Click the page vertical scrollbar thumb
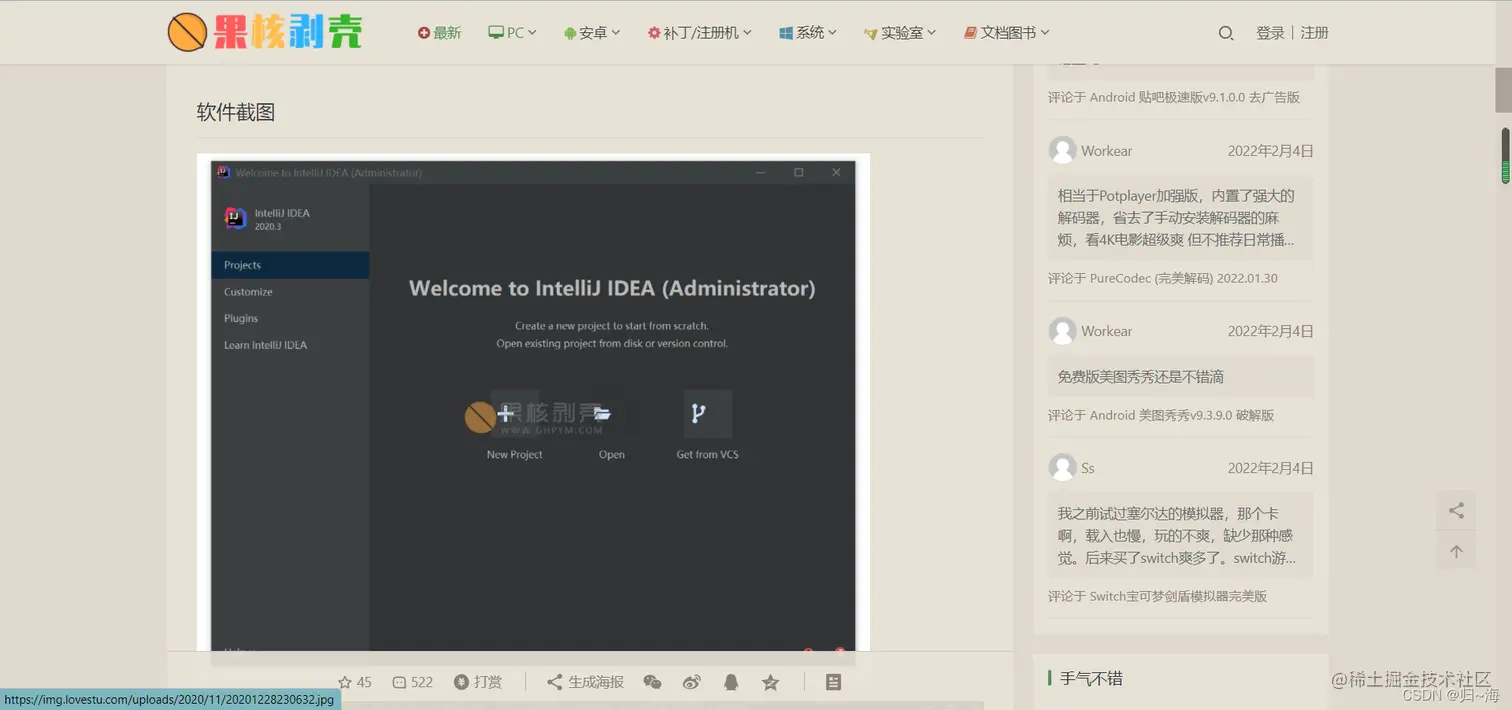Image resolution: width=1512 pixels, height=710 pixels. (1503, 90)
